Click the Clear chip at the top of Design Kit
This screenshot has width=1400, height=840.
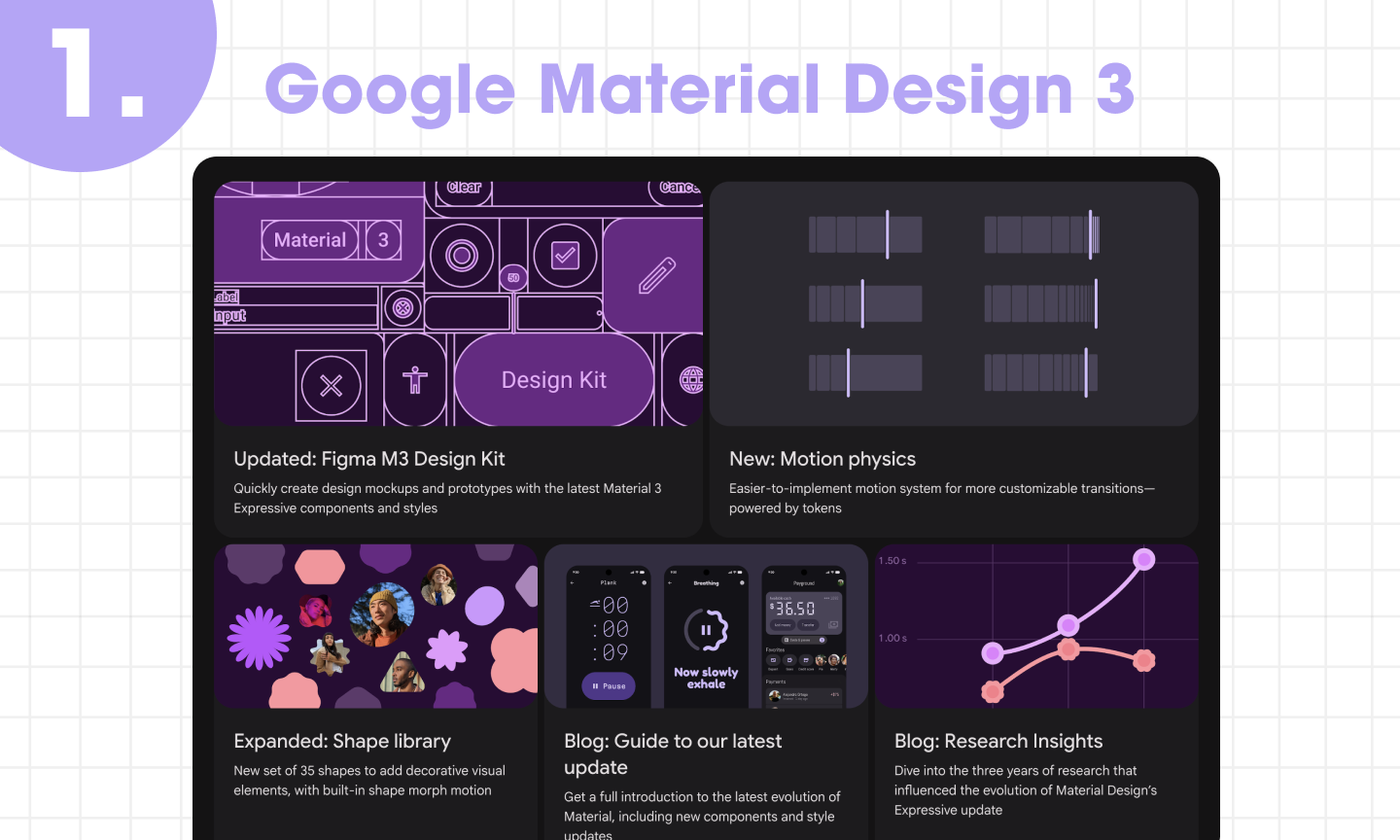click(466, 189)
